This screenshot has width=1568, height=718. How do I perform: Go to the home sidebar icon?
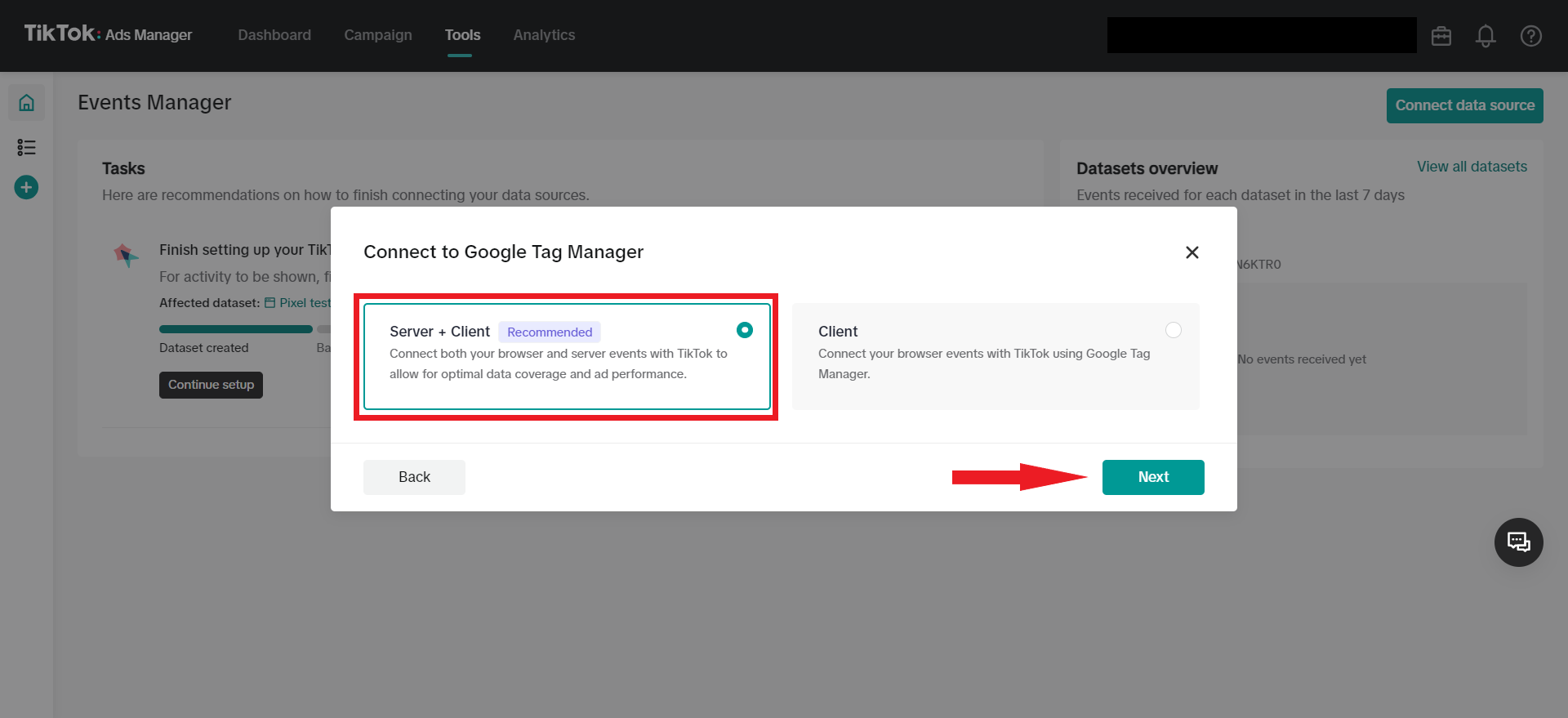(x=26, y=103)
